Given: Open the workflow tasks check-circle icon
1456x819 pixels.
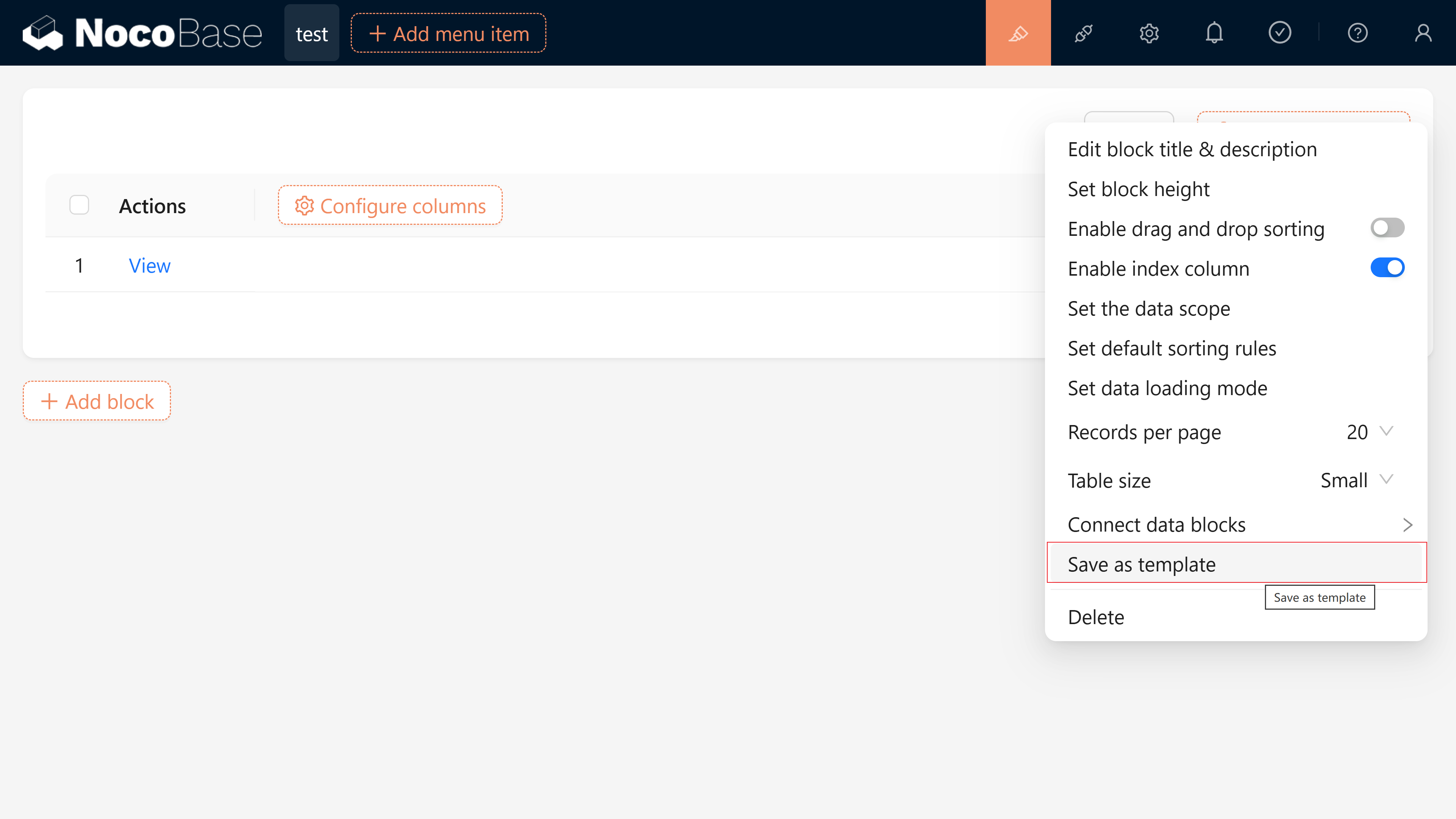Looking at the screenshot, I should (x=1280, y=33).
